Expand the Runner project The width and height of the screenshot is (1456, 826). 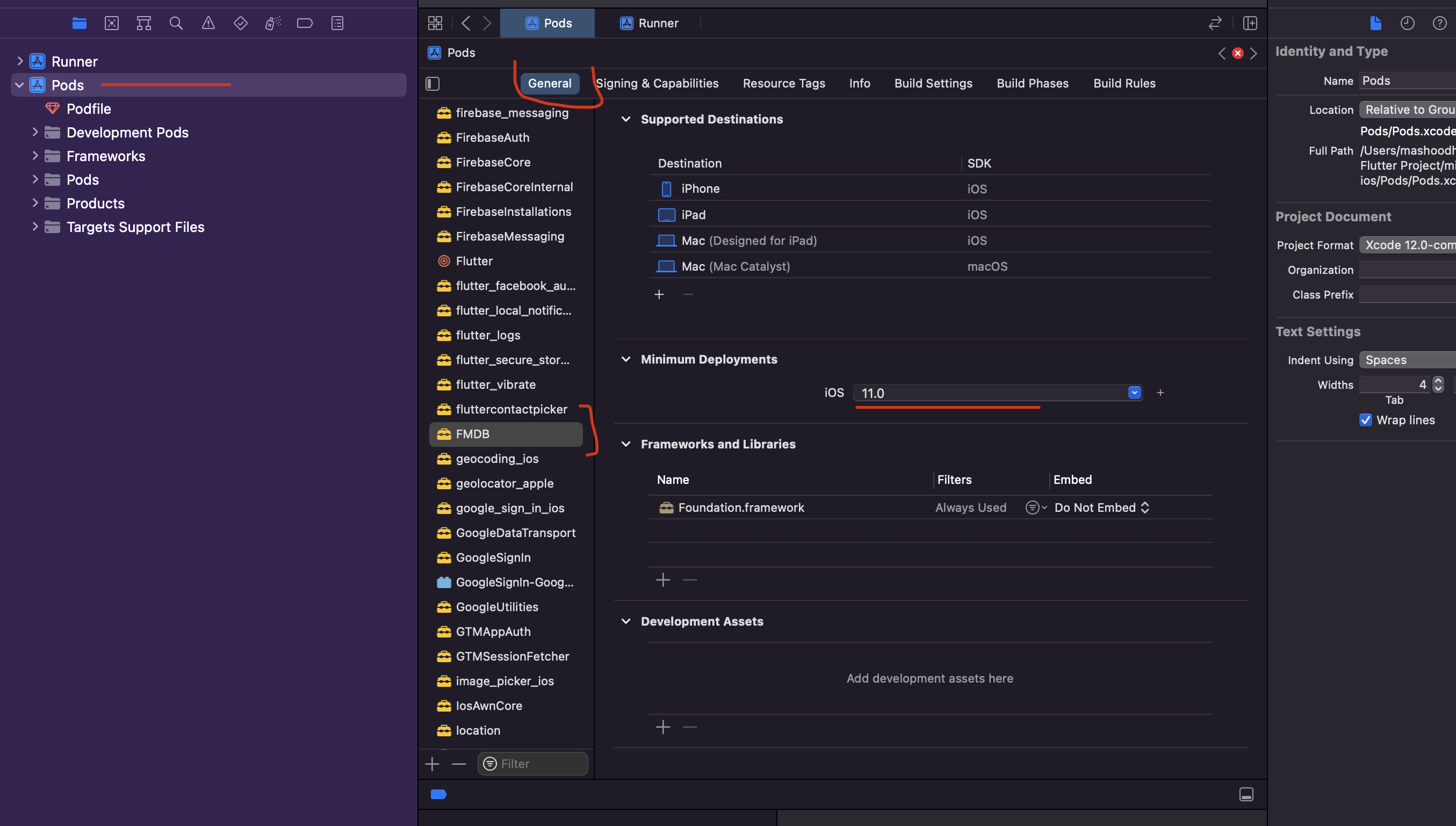pyautogui.click(x=20, y=61)
